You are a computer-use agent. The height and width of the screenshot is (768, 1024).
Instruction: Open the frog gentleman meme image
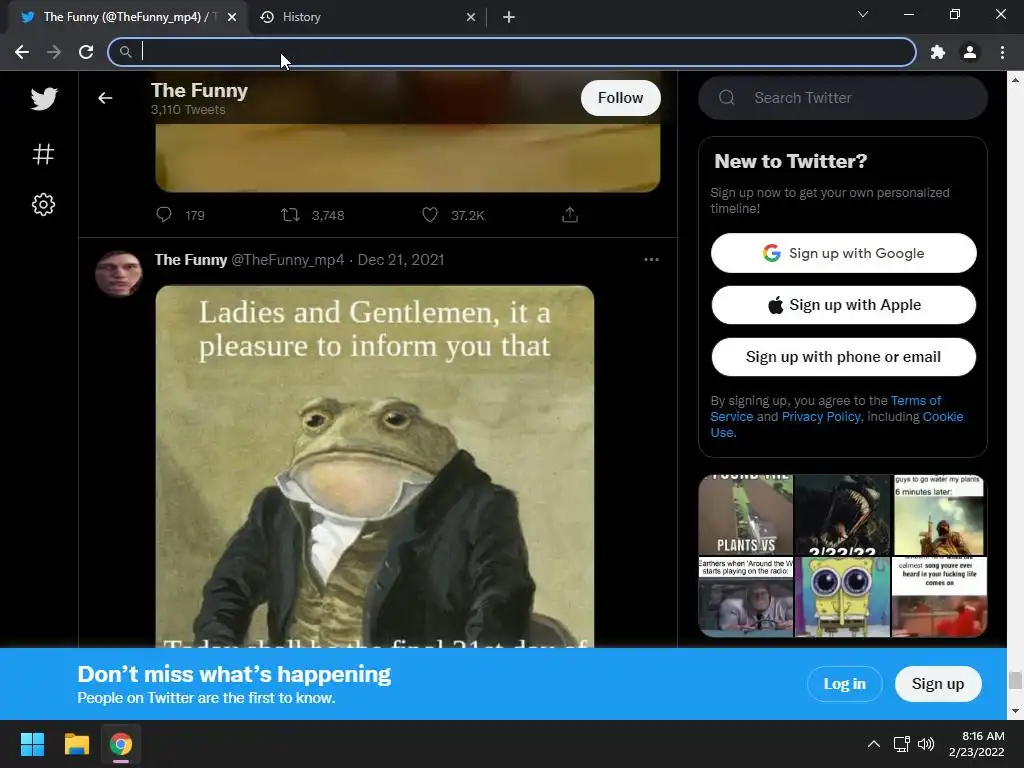(375, 466)
